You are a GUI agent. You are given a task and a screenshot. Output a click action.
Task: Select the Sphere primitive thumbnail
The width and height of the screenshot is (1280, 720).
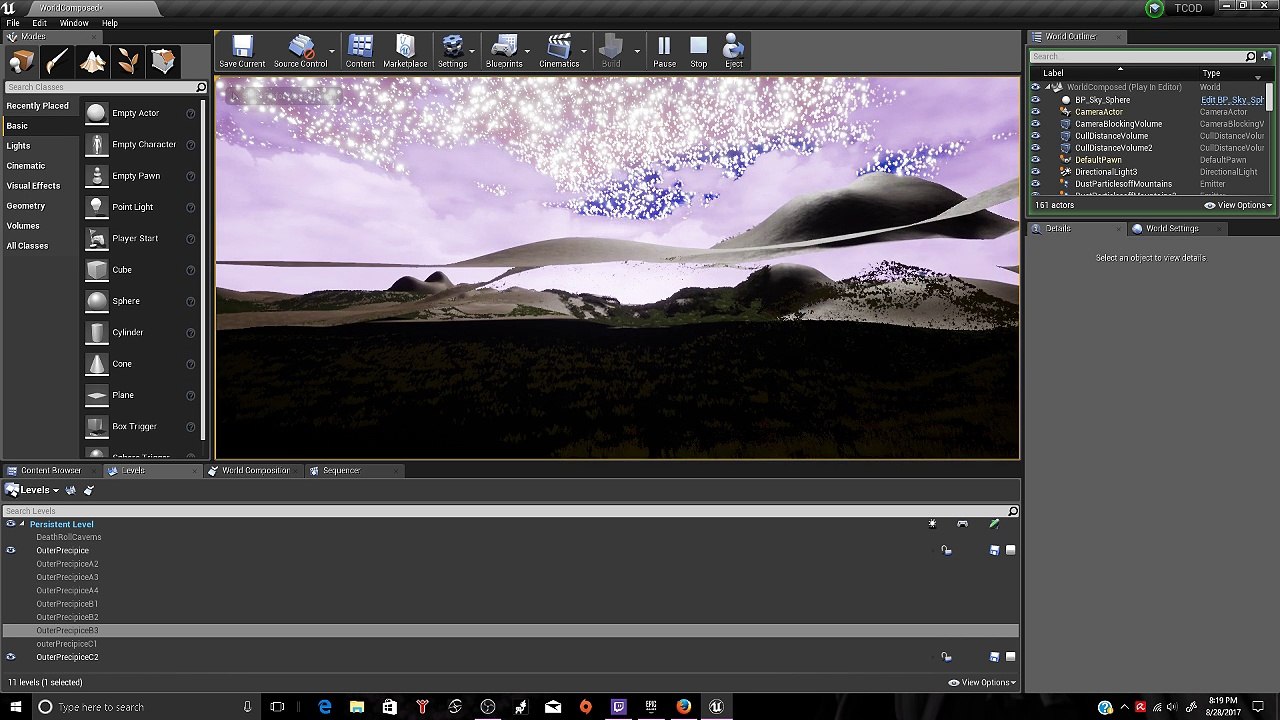(x=96, y=301)
